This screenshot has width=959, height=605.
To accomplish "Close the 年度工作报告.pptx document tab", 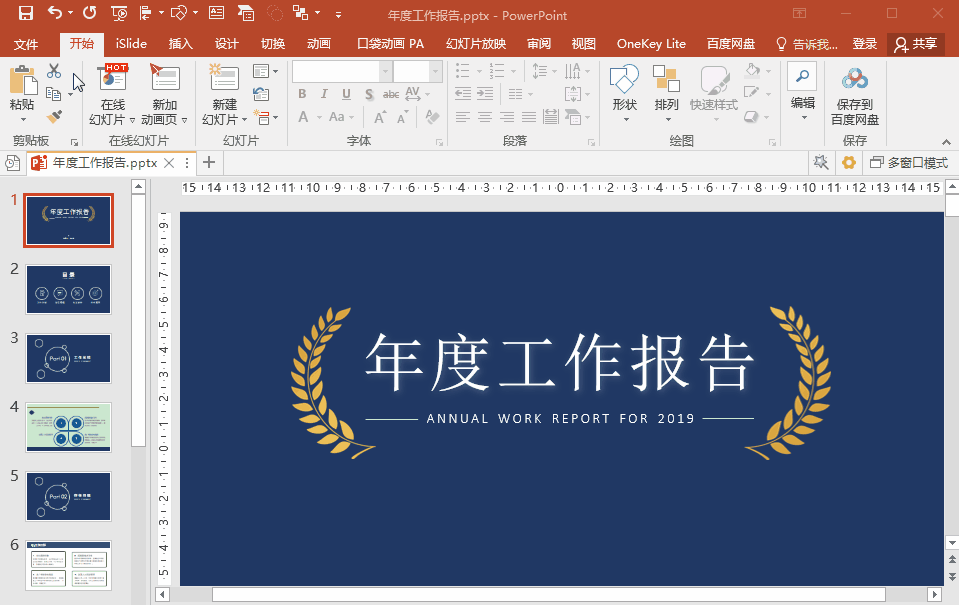I will coord(169,163).
